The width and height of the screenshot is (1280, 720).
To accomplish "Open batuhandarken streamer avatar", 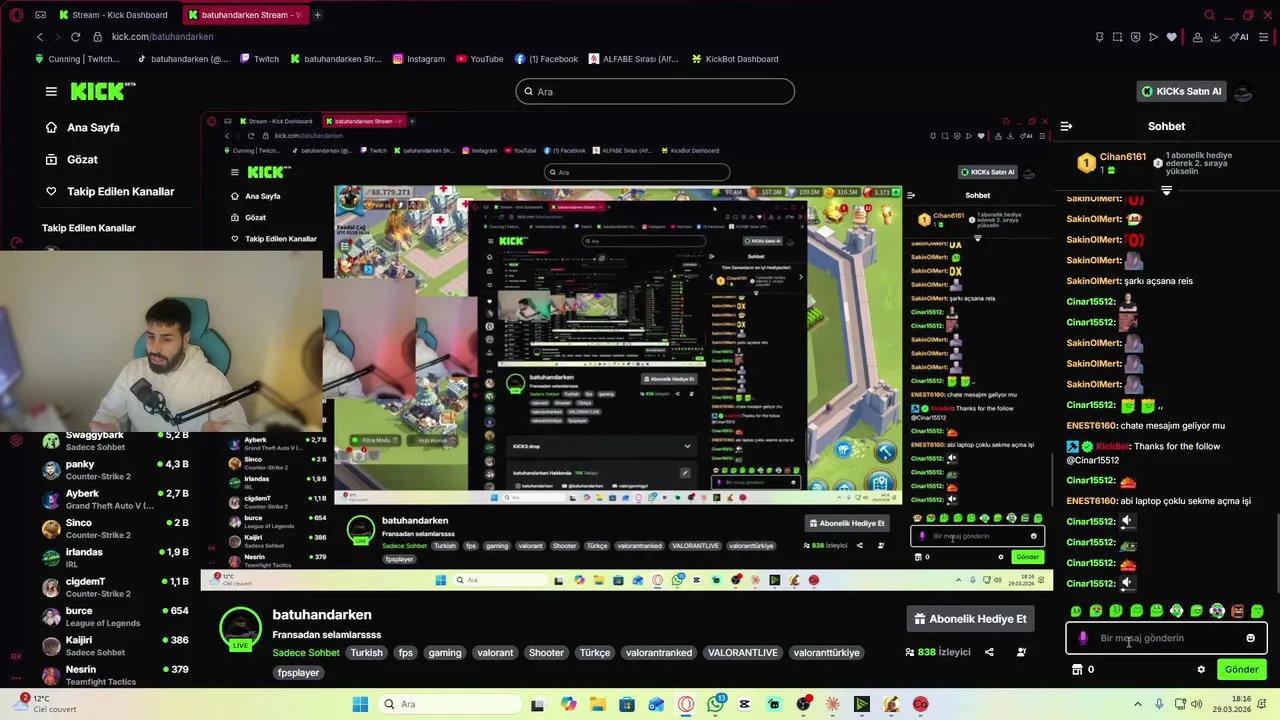I will (240, 629).
